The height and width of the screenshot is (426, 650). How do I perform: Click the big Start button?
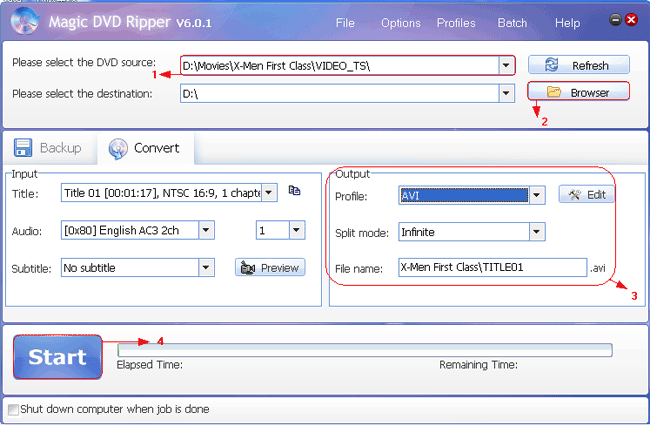[58, 357]
